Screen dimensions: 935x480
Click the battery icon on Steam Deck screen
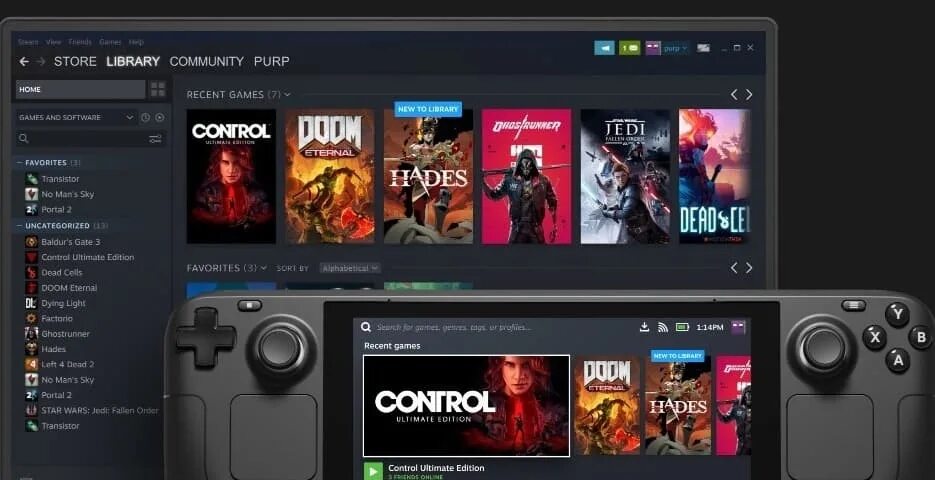682,327
